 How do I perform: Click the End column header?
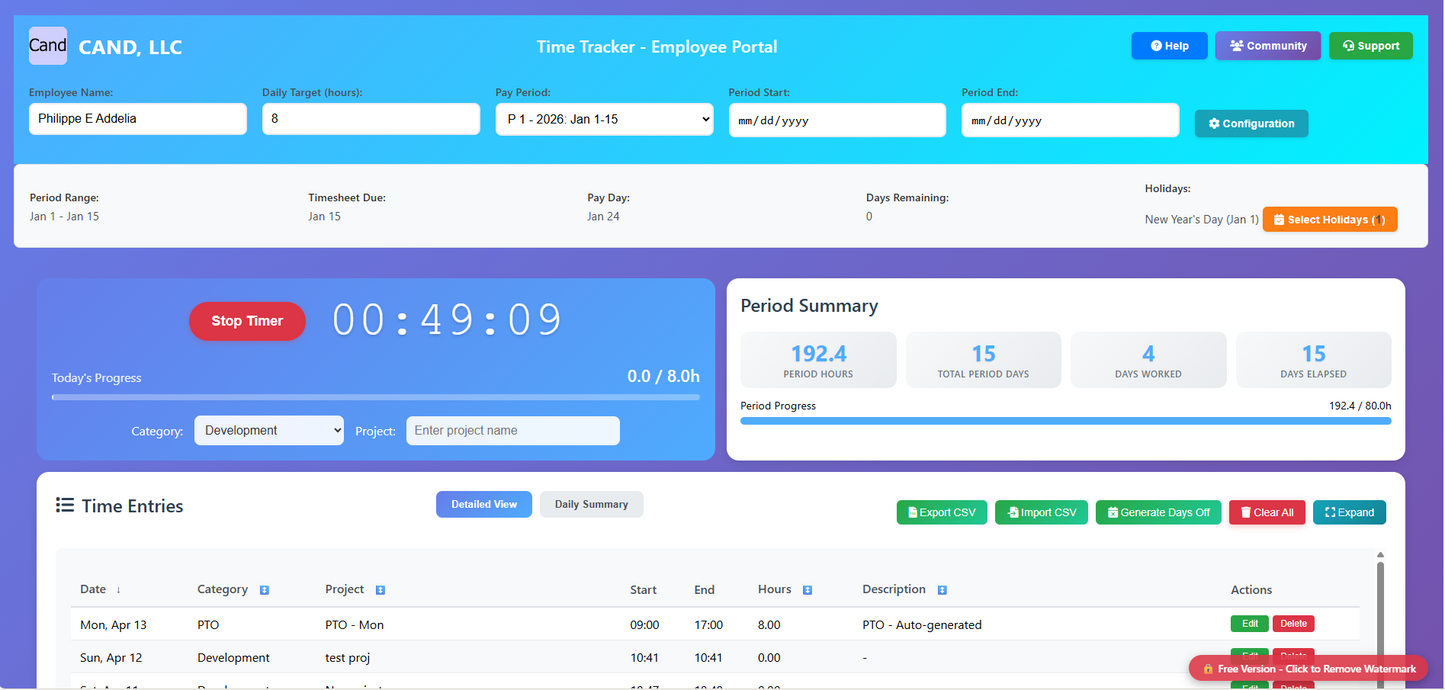click(x=704, y=590)
